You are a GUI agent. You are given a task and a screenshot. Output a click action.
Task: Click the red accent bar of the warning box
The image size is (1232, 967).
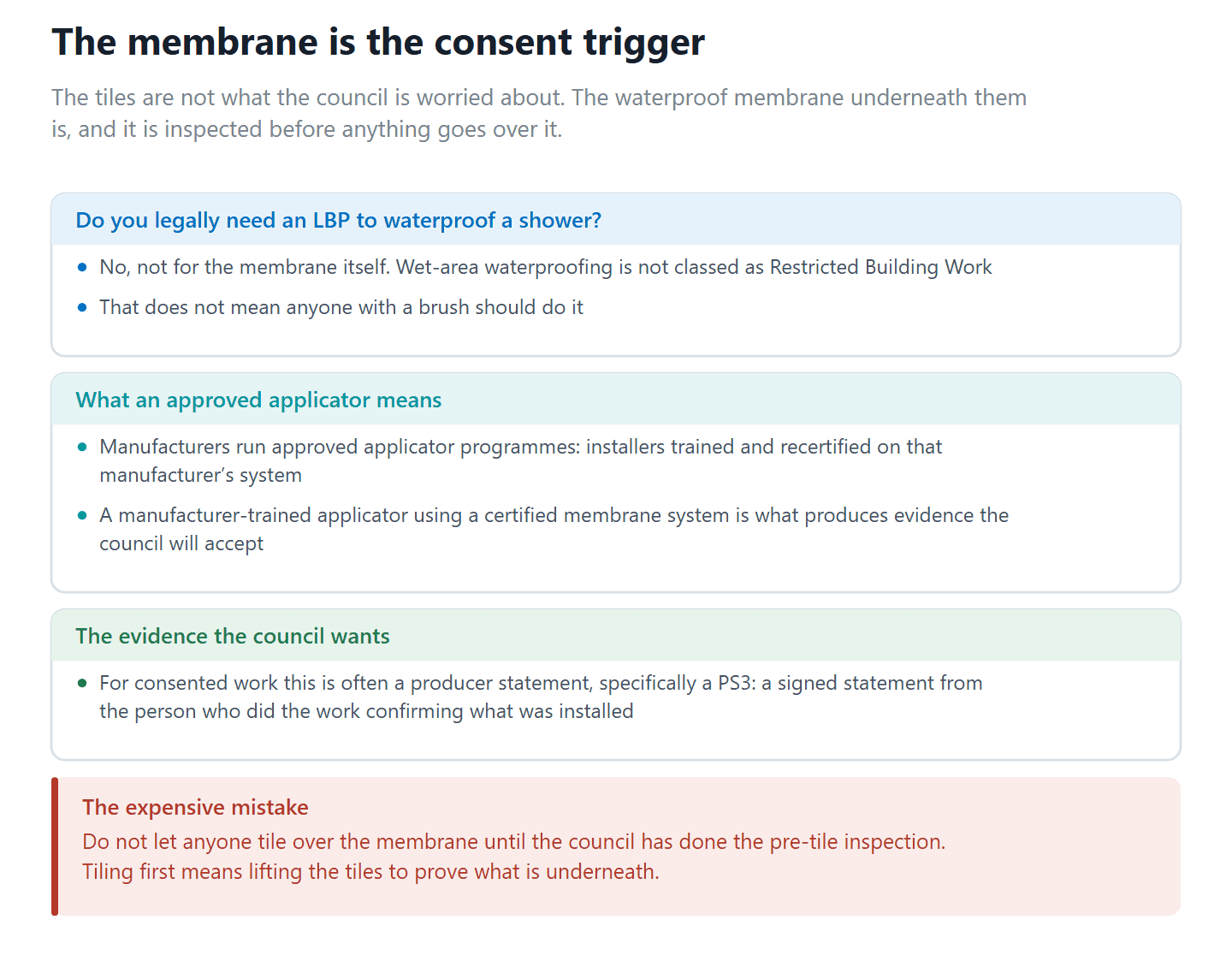55,846
